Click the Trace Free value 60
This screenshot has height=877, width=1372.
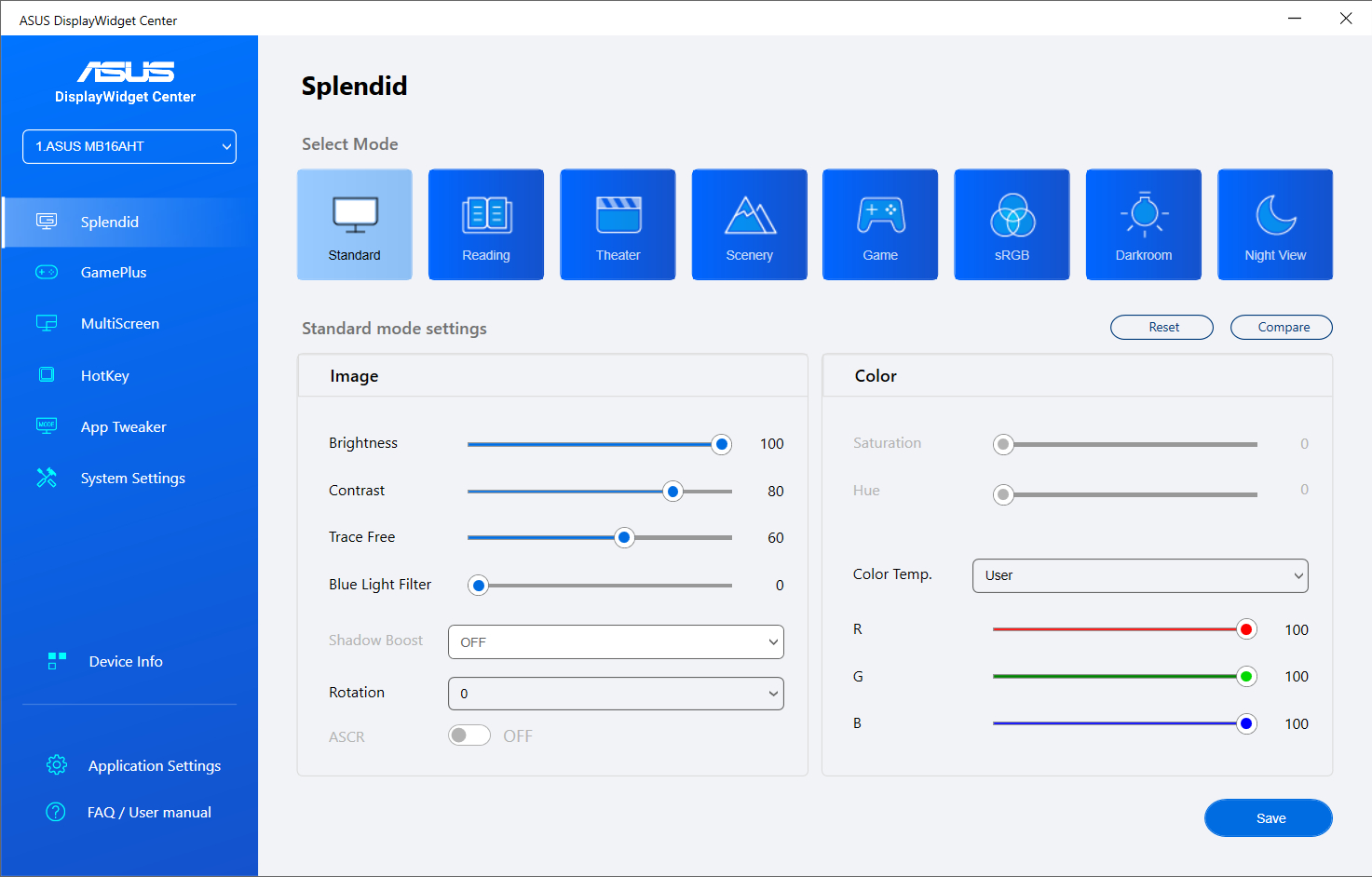coord(776,537)
